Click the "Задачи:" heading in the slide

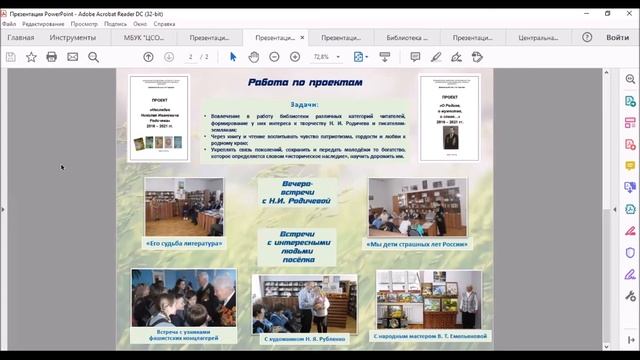tap(304, 104)
